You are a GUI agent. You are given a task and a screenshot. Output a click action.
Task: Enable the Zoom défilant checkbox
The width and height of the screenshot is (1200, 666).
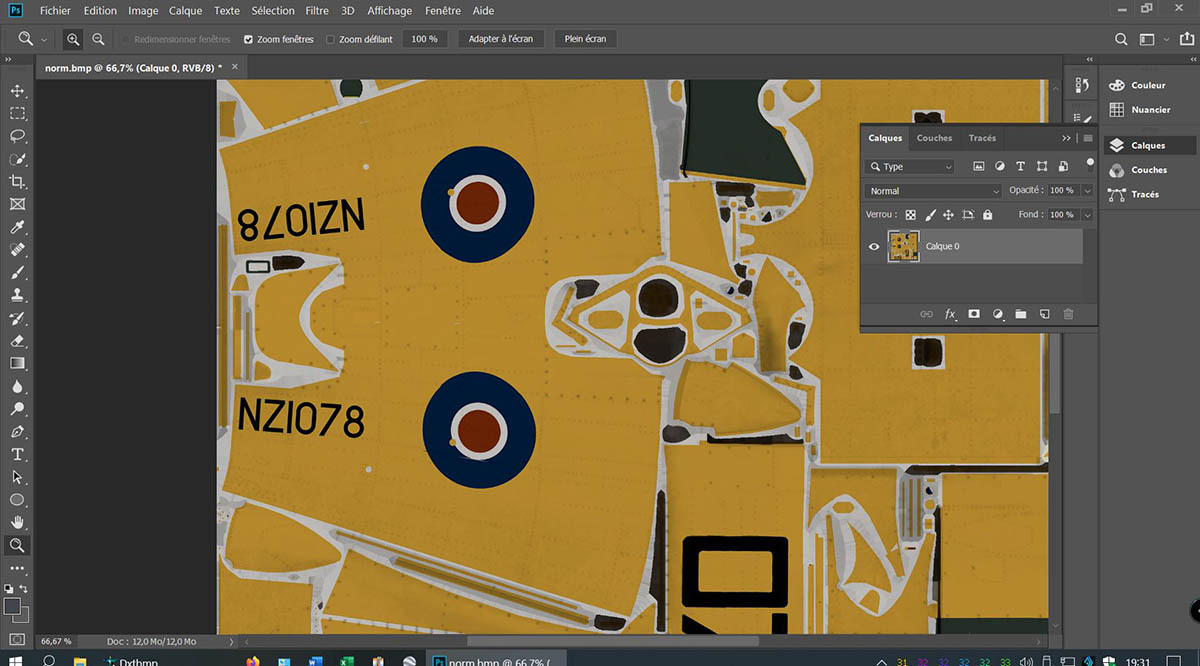point(331,40)
